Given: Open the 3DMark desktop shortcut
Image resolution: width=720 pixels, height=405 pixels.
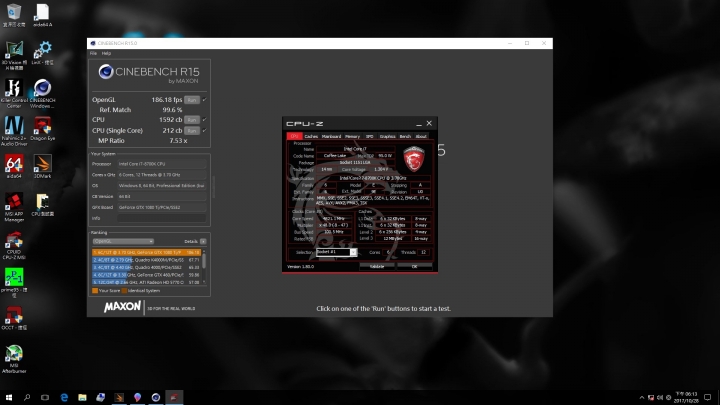Looking at the screenshot, I should click(42, 166).
